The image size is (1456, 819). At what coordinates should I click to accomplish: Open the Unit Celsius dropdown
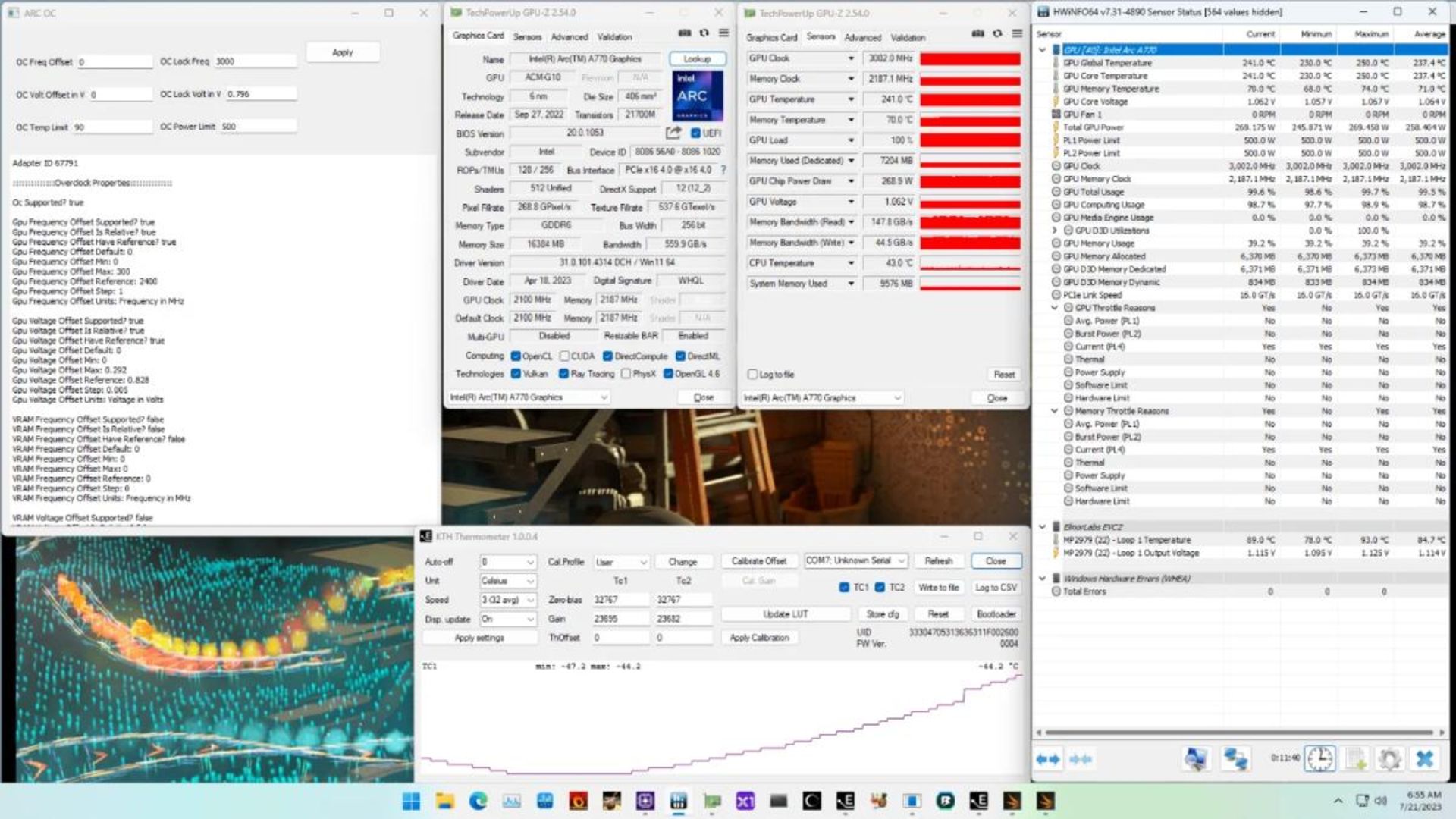[508, 581]
